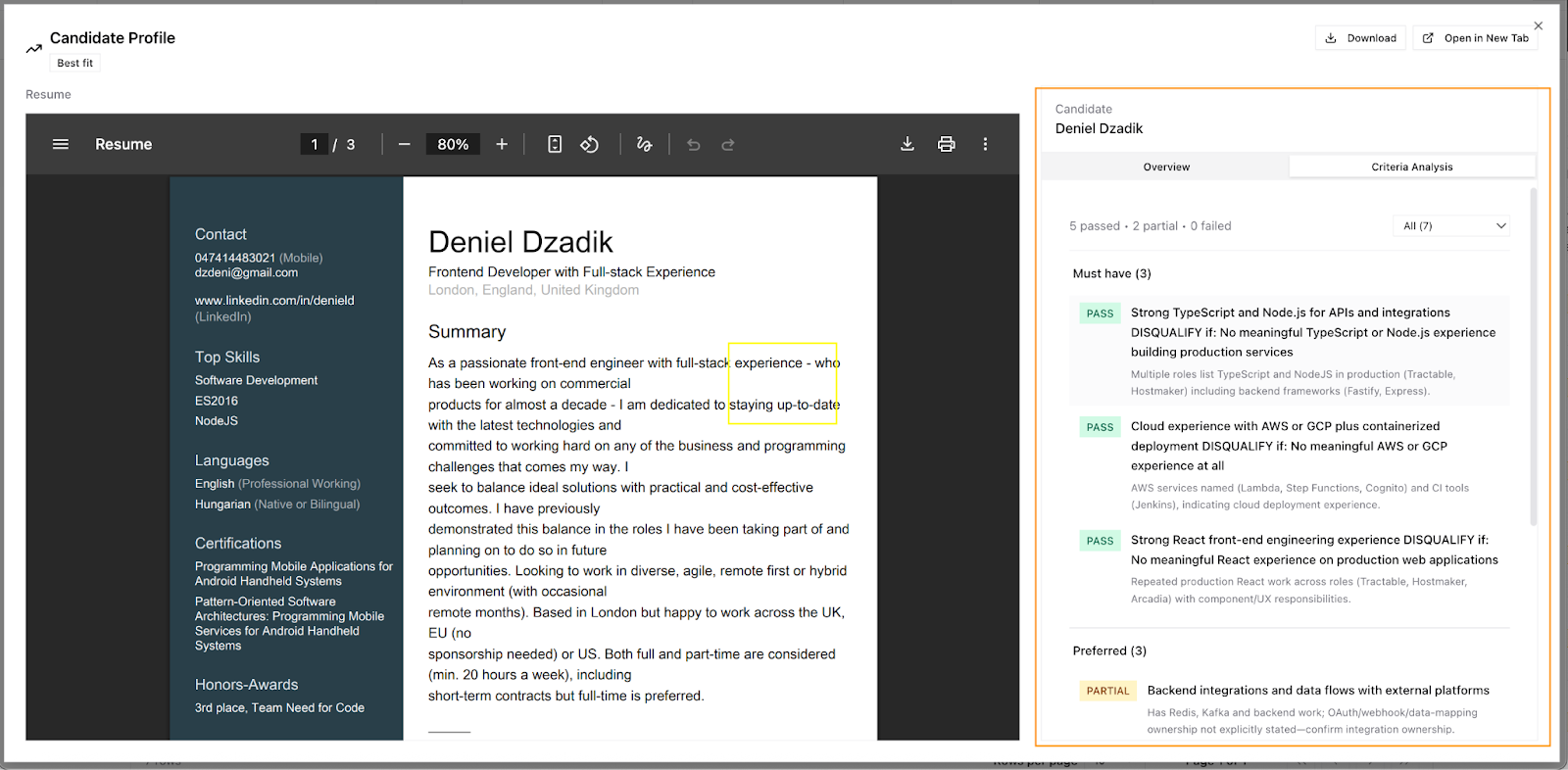Zoom in the resume with plus icon
Image resolution: width=1568 pixels, height=770 pixels.
tap(502, 144)
